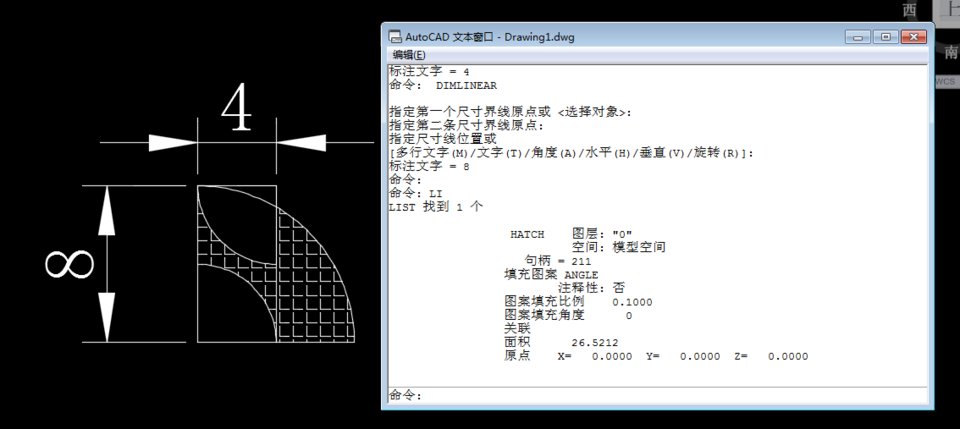Minimize the AutoCAD text window

point(858,37)
